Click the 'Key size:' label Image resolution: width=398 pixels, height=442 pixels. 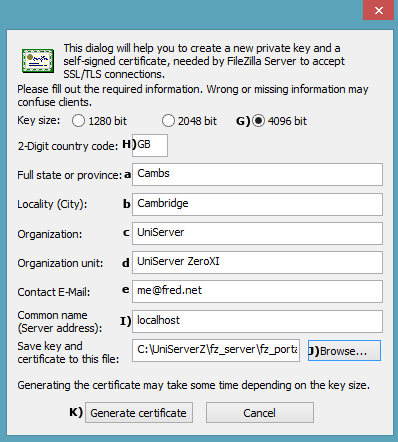pyautogui.click(x=39, y=120)
